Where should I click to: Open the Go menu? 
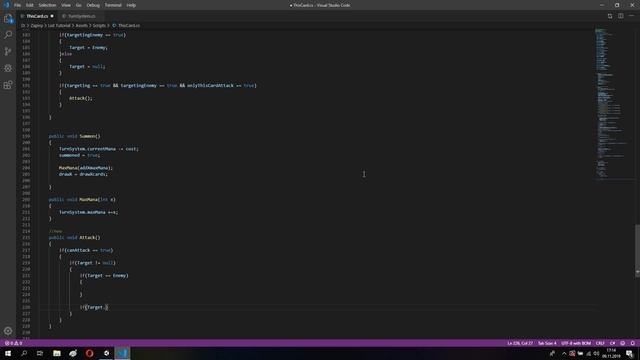point(79,5)
